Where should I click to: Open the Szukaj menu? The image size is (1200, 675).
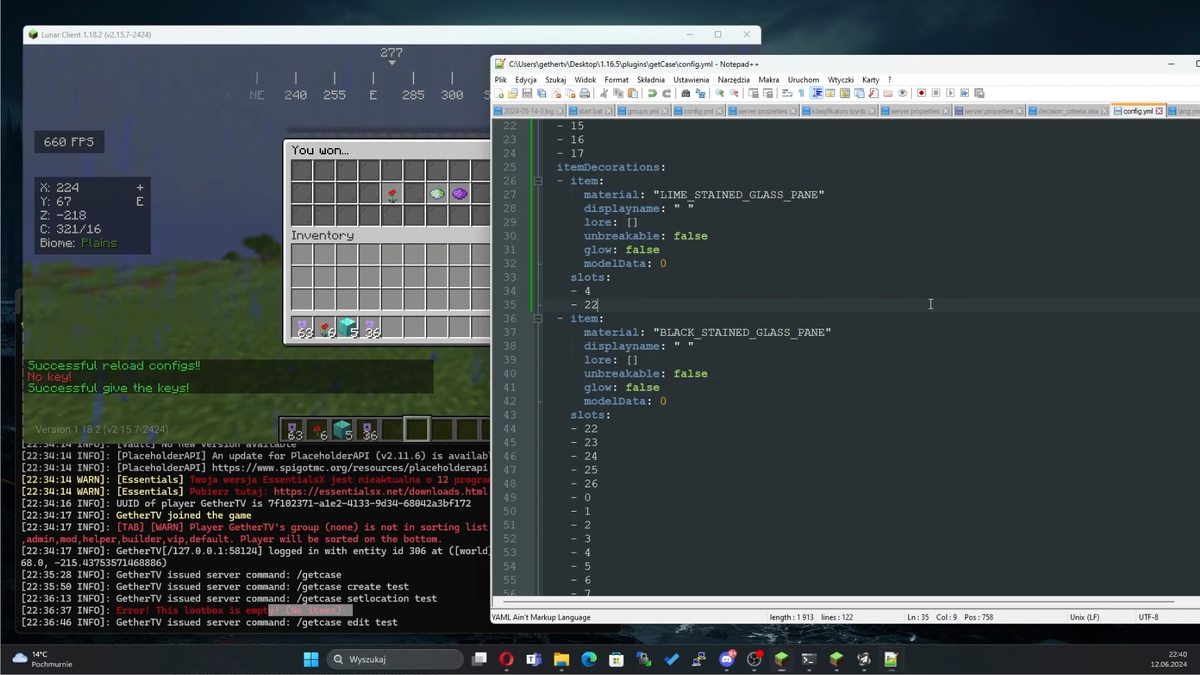(556, 80)
